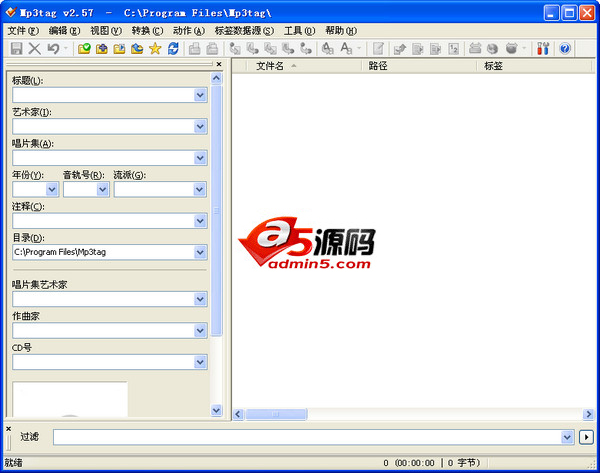The width and height of the screenshot is (600, 473).
Task: Click the tag panel scroll up arrow
Action: coord(216,78)
